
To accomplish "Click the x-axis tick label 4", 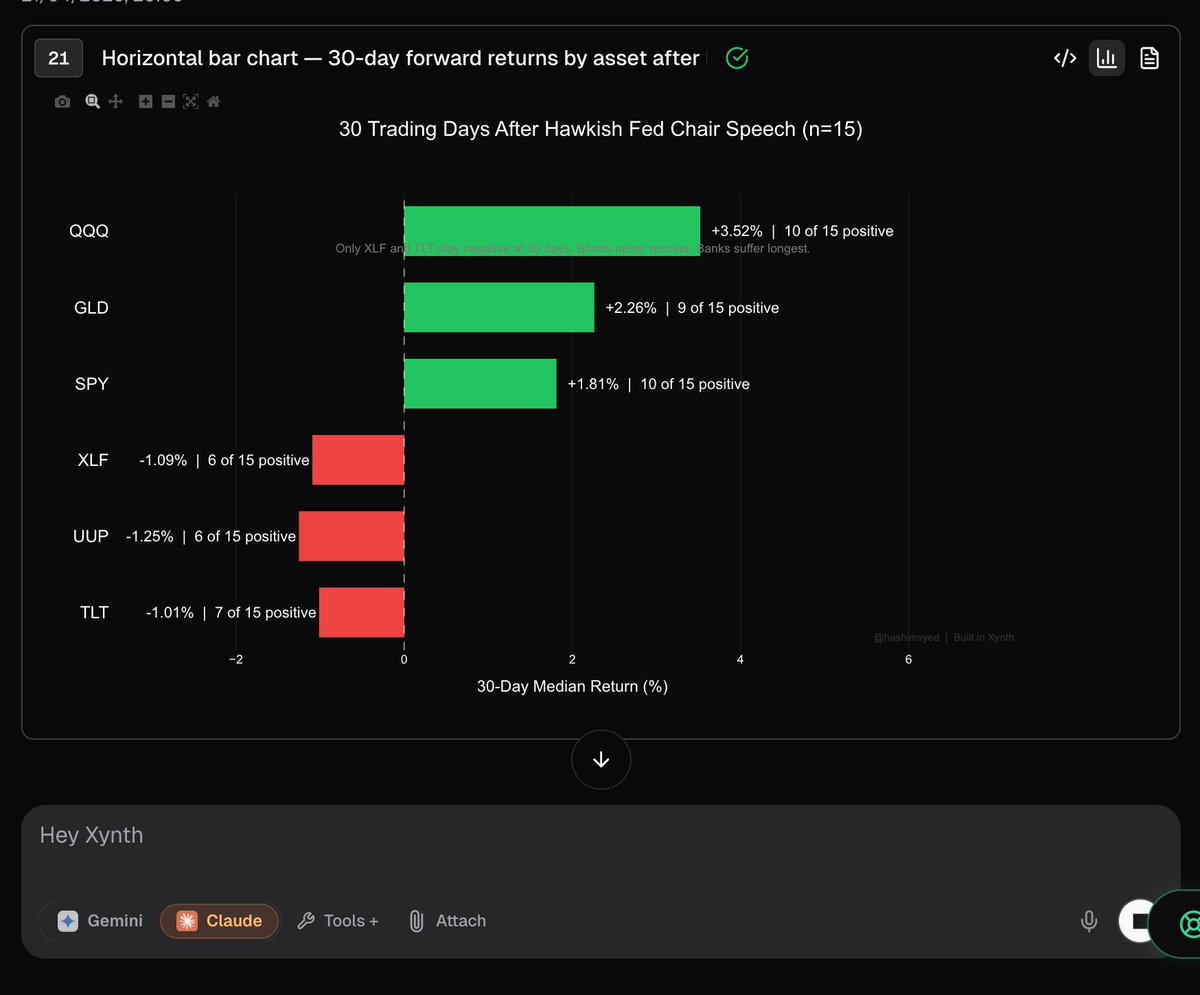I will 740,659.
